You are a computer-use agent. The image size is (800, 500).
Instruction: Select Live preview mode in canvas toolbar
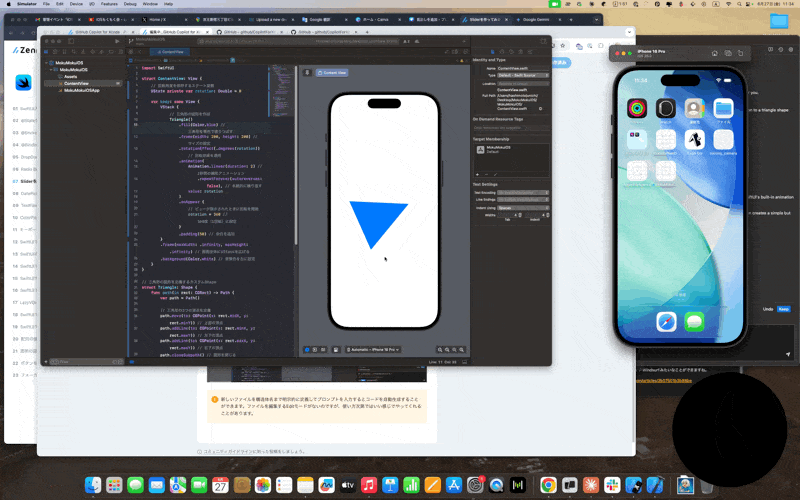[307, 349]
